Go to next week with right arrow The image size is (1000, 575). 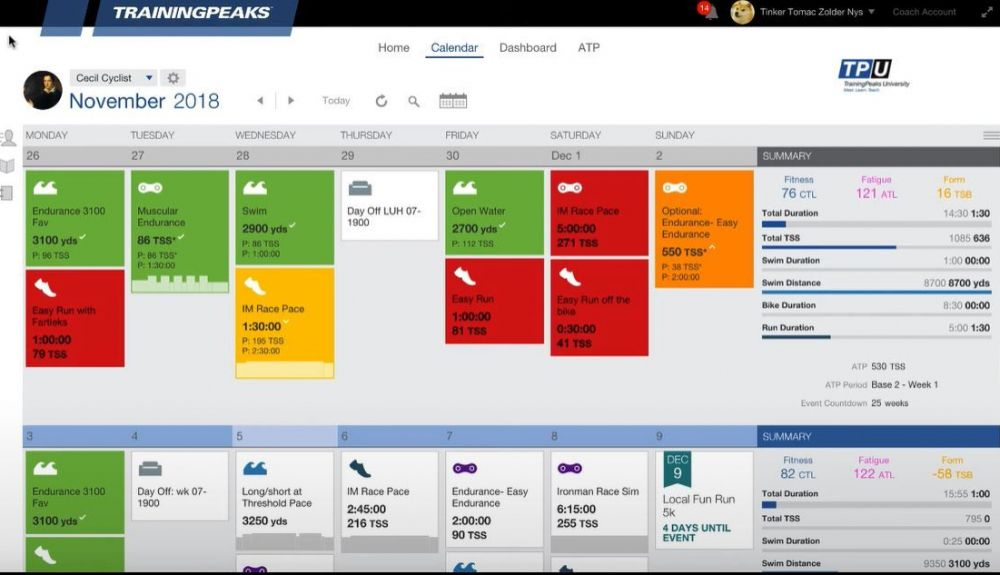(x=291, y=101)
